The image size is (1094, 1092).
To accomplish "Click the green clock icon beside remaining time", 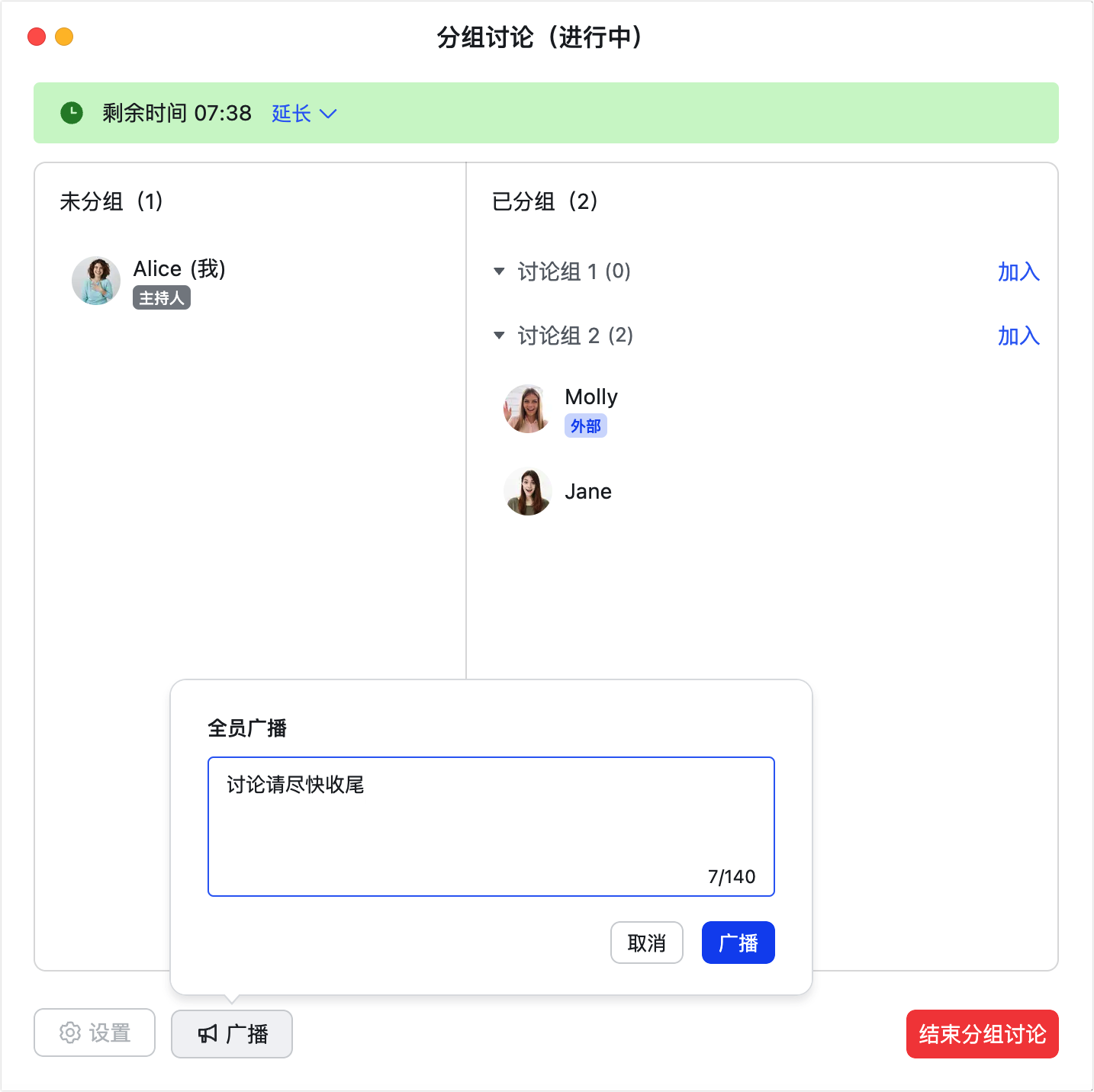I will coord(72,113).
